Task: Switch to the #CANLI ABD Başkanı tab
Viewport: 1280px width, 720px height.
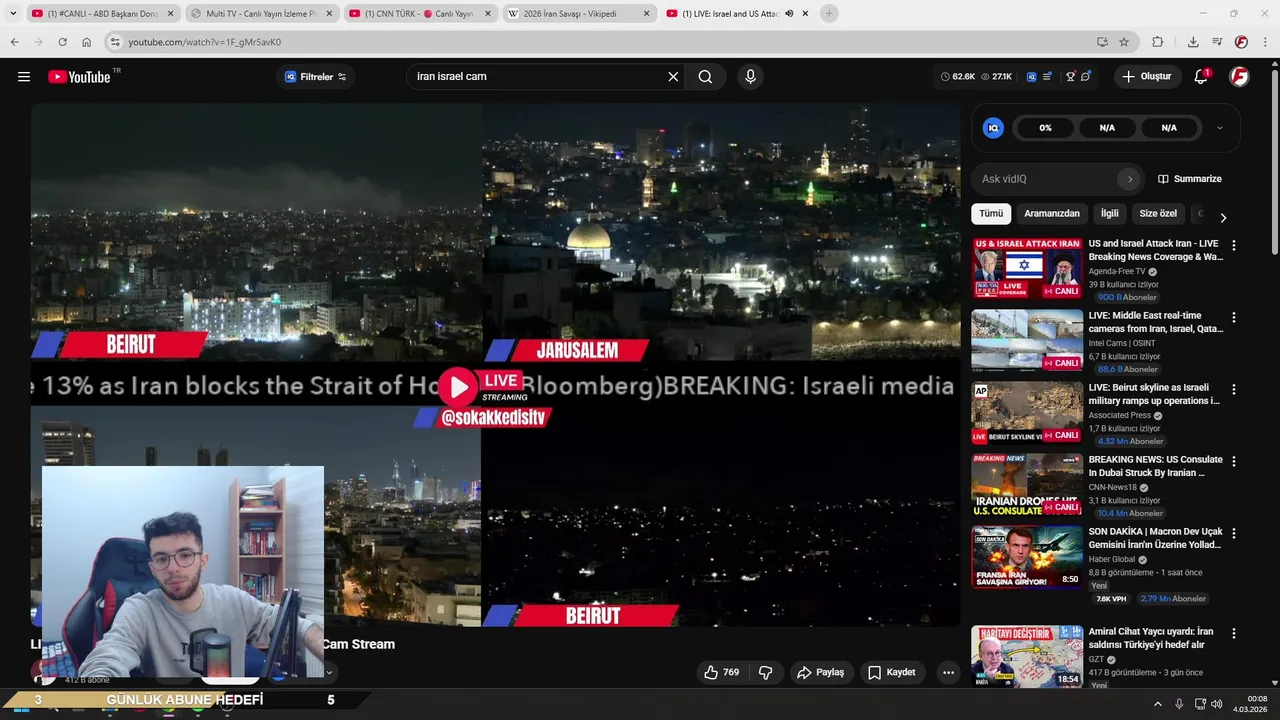Action: 102,14
